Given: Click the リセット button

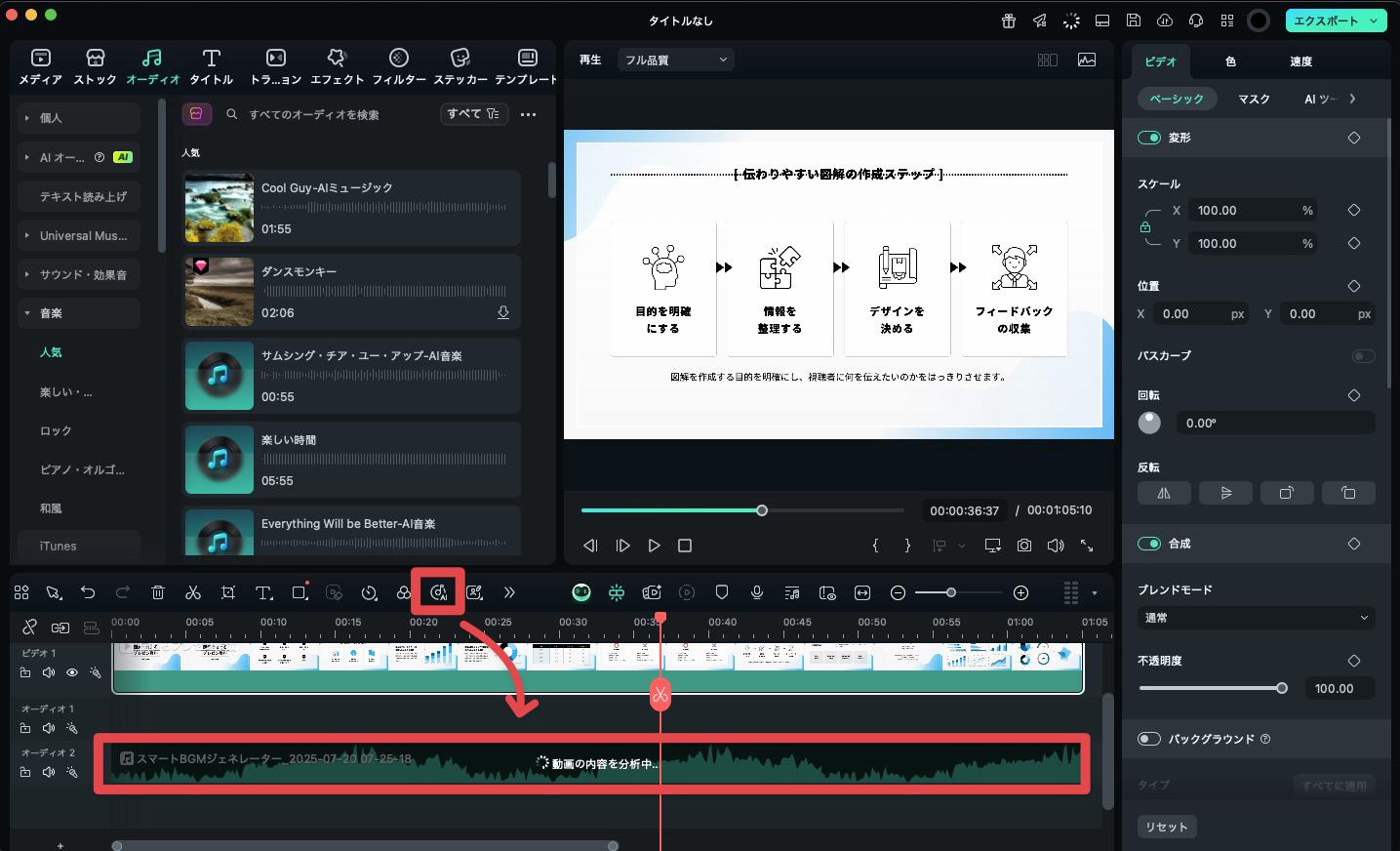Looking at the screenshot, I should coord(1167,827).
